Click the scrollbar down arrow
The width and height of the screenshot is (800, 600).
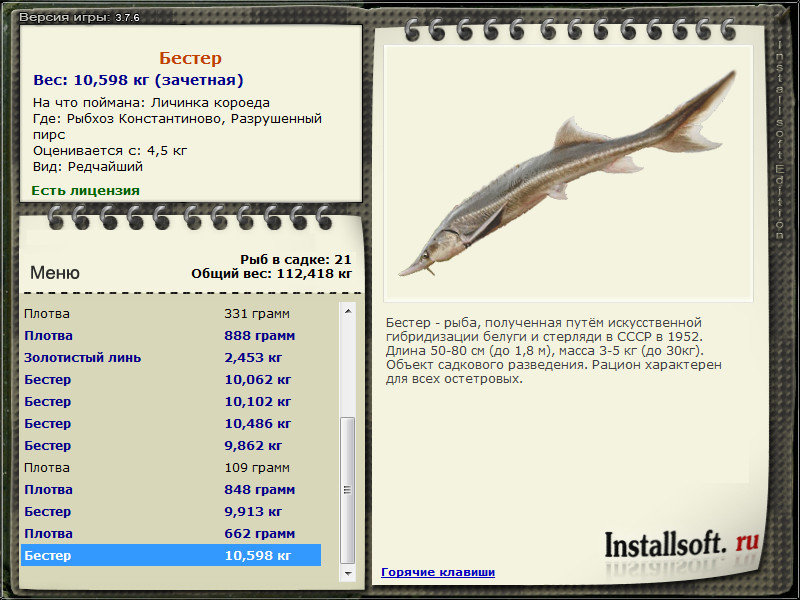(x=347, y=573)
